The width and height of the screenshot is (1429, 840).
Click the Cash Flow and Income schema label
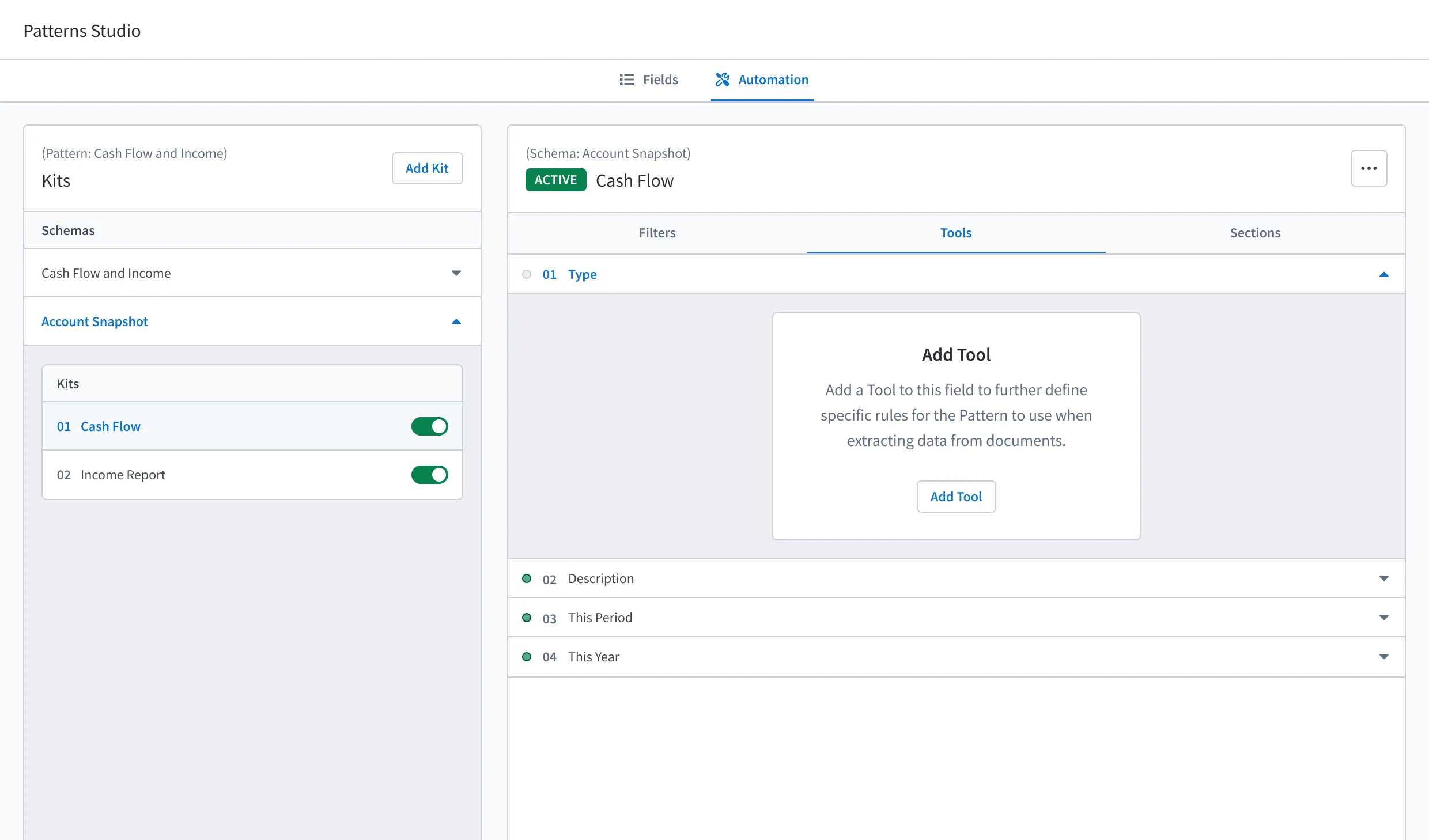point(106,273)
